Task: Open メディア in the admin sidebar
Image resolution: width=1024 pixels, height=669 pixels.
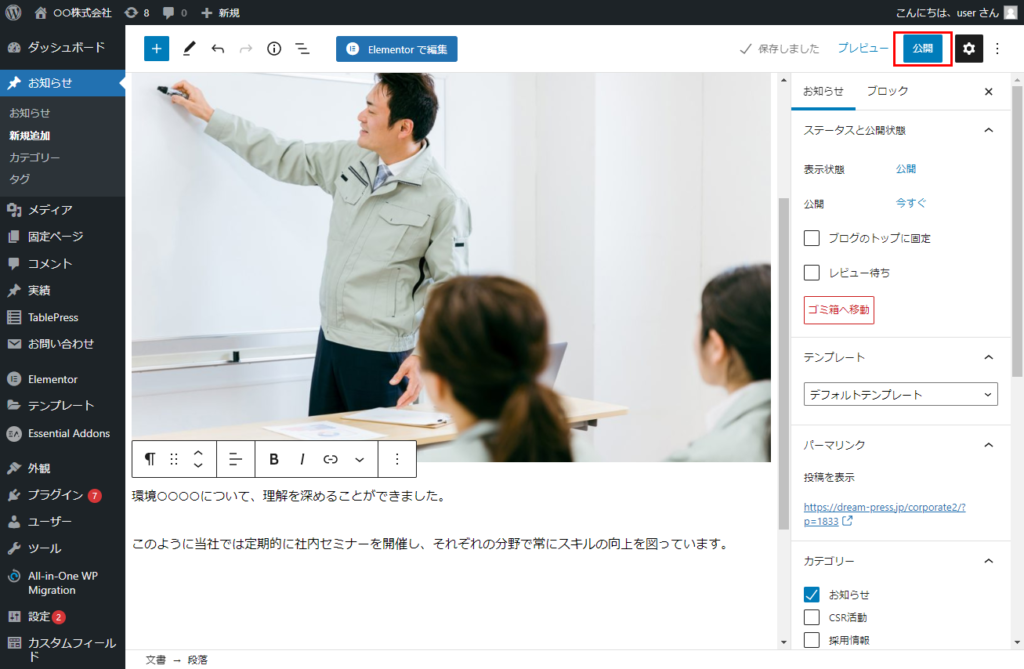Action: pyautogui.click(x=50, y=210)
